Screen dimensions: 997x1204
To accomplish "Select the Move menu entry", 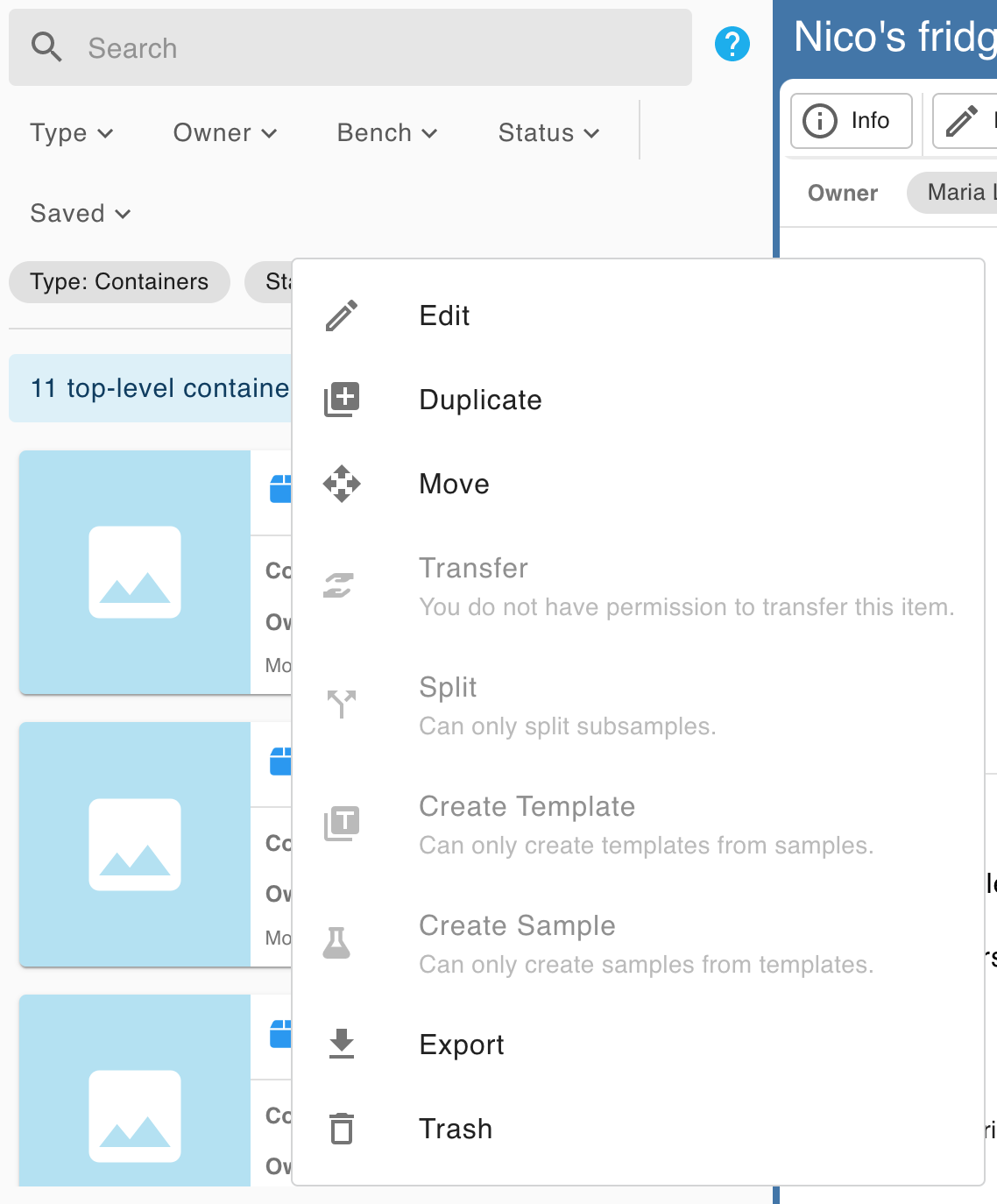I will pos(638,484).
